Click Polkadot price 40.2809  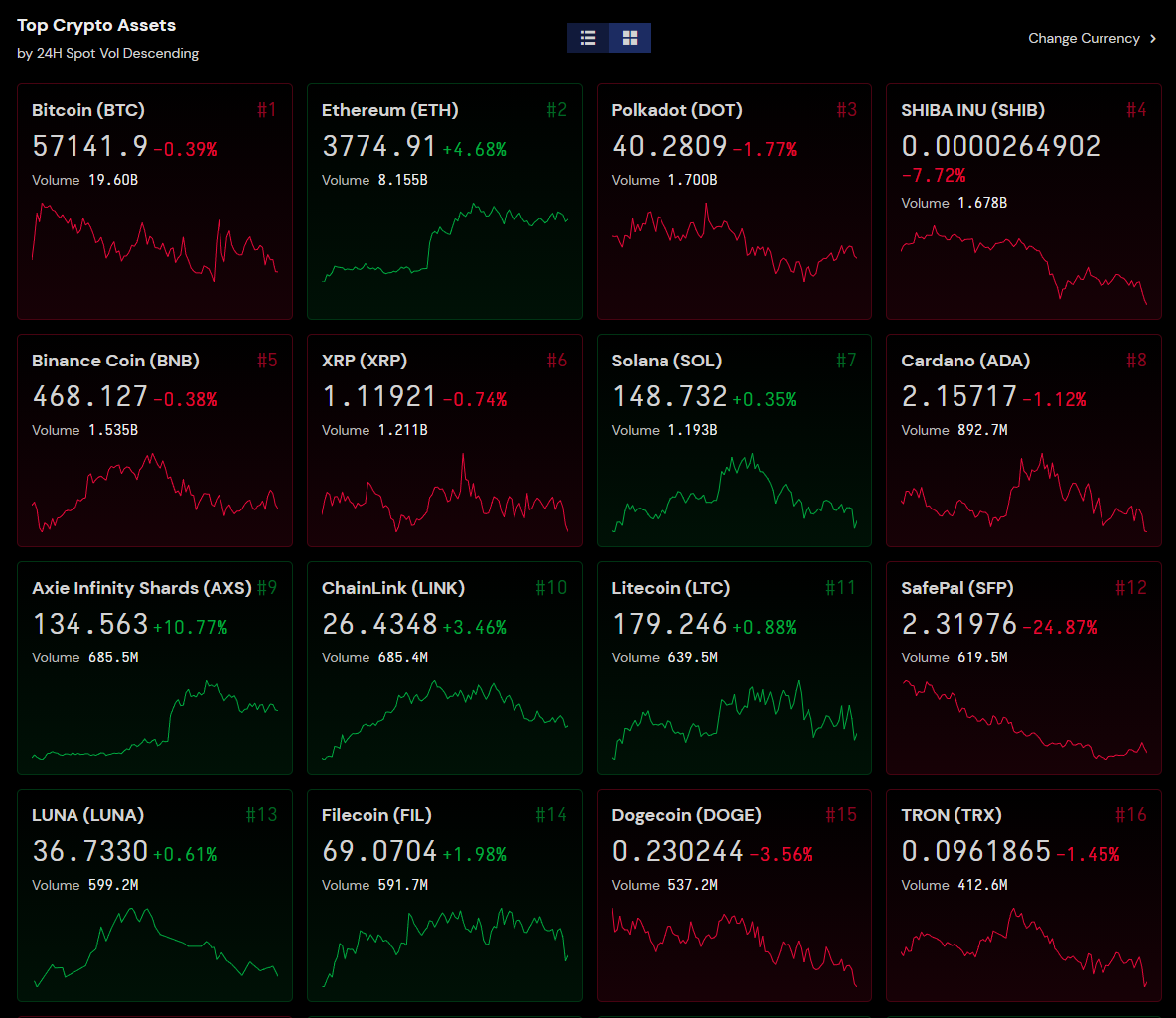point(669,146)
